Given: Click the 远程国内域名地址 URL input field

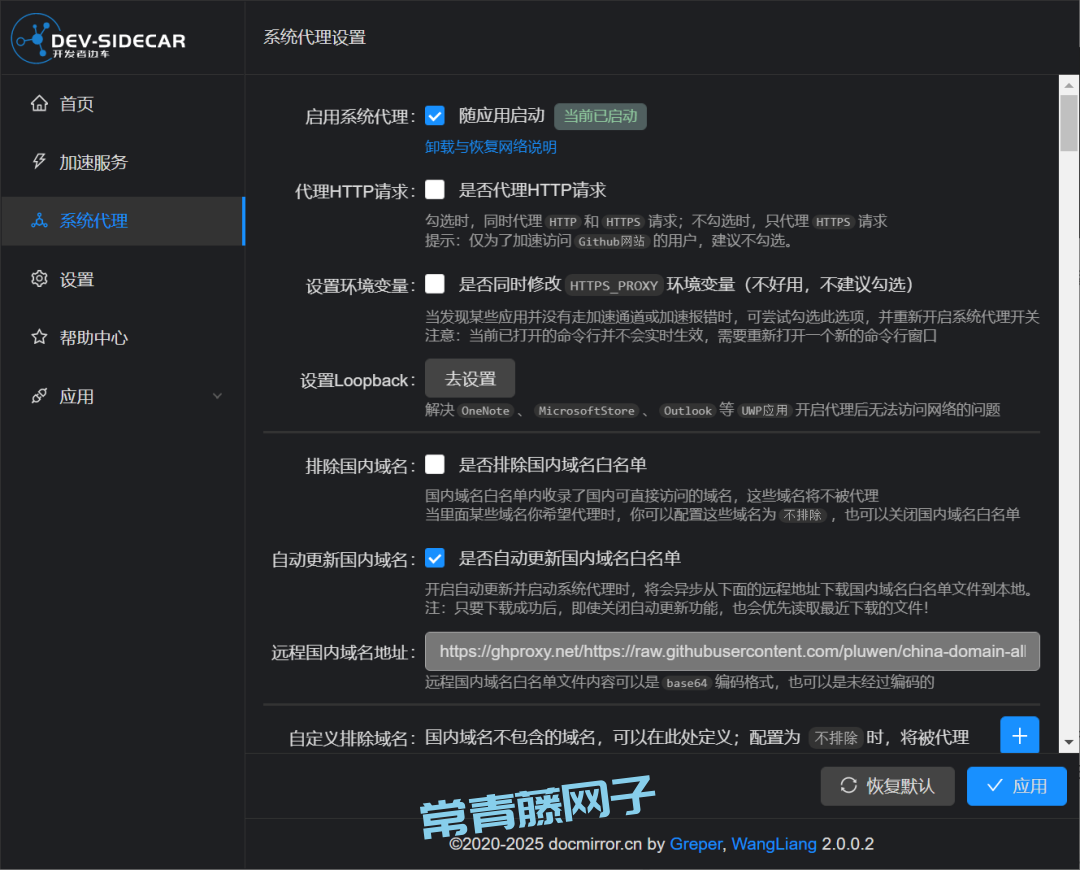Looking at the screenshot, I should click(x=732, y=651).
